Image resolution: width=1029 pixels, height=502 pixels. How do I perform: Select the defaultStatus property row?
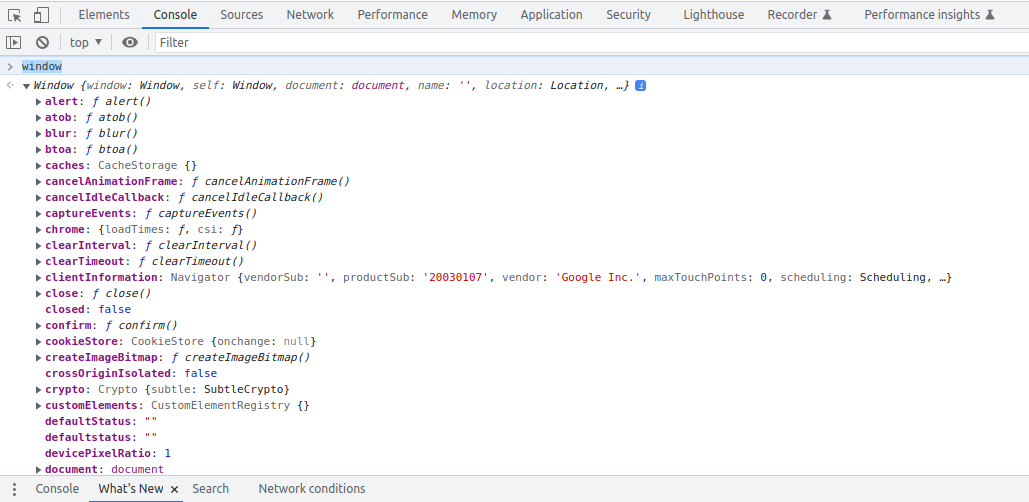(x=101, y=421)
